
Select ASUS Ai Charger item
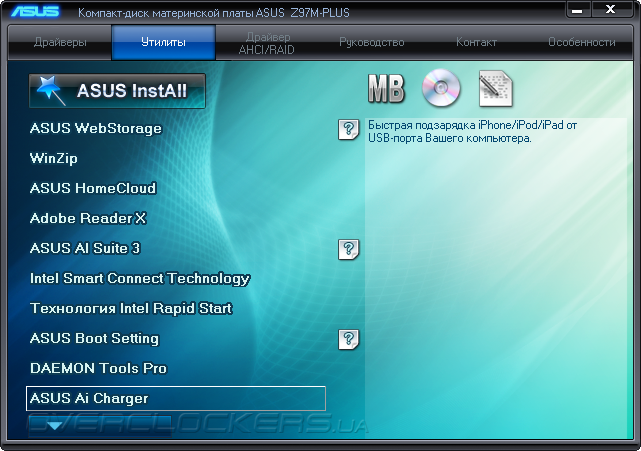point(176,398)
